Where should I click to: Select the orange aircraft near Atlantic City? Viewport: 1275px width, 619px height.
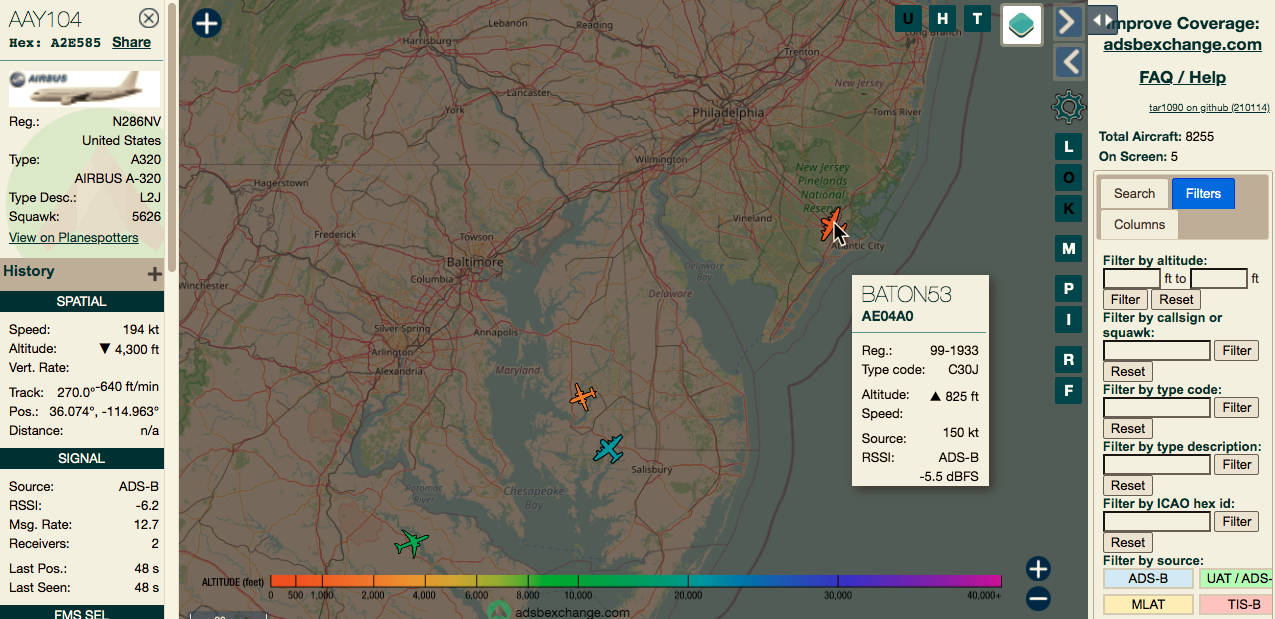pyautogui.click(x=830, y=224)
